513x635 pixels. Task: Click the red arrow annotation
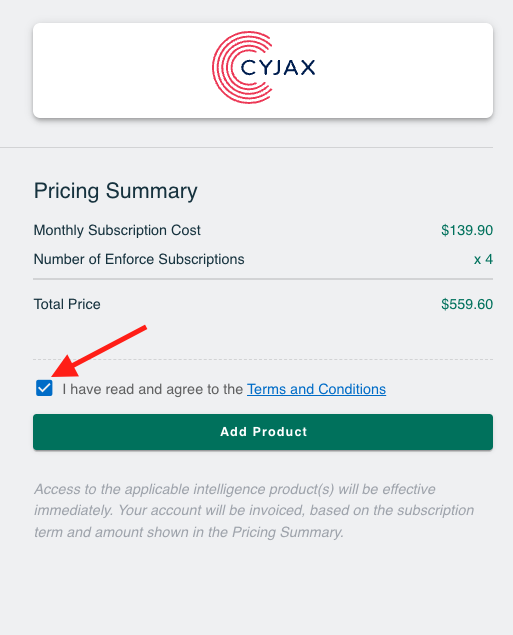[x=99, y=351]
